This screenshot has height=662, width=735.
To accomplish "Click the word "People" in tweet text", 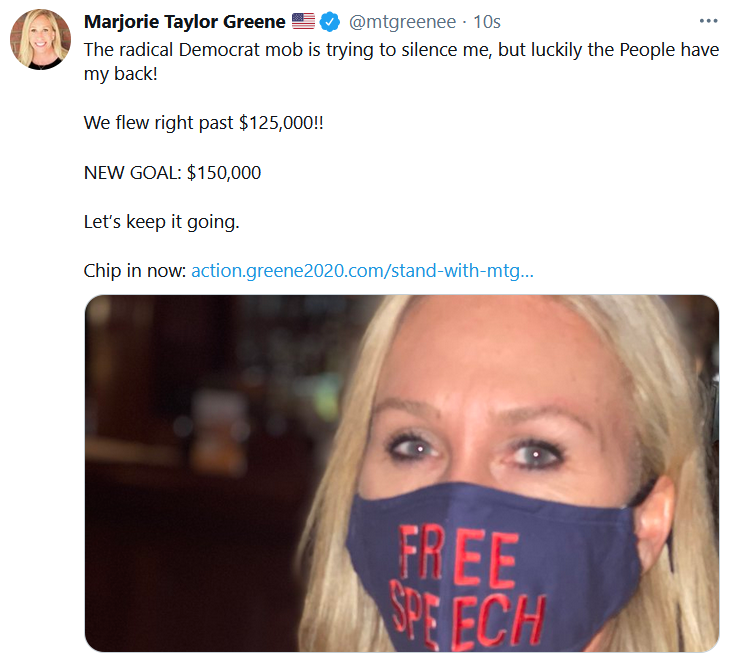I will click(x=647, y=50).
